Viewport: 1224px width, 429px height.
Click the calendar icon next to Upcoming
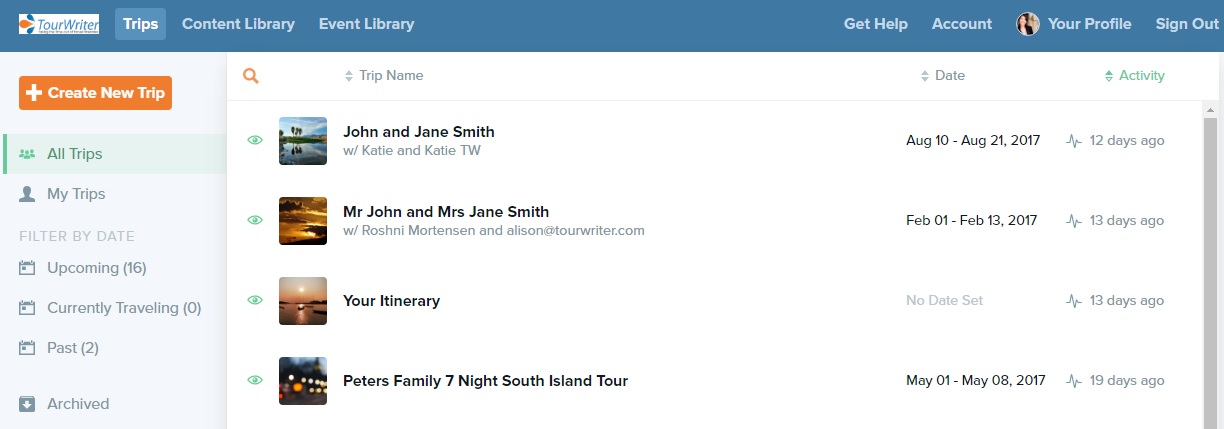[x=27, y=268]
